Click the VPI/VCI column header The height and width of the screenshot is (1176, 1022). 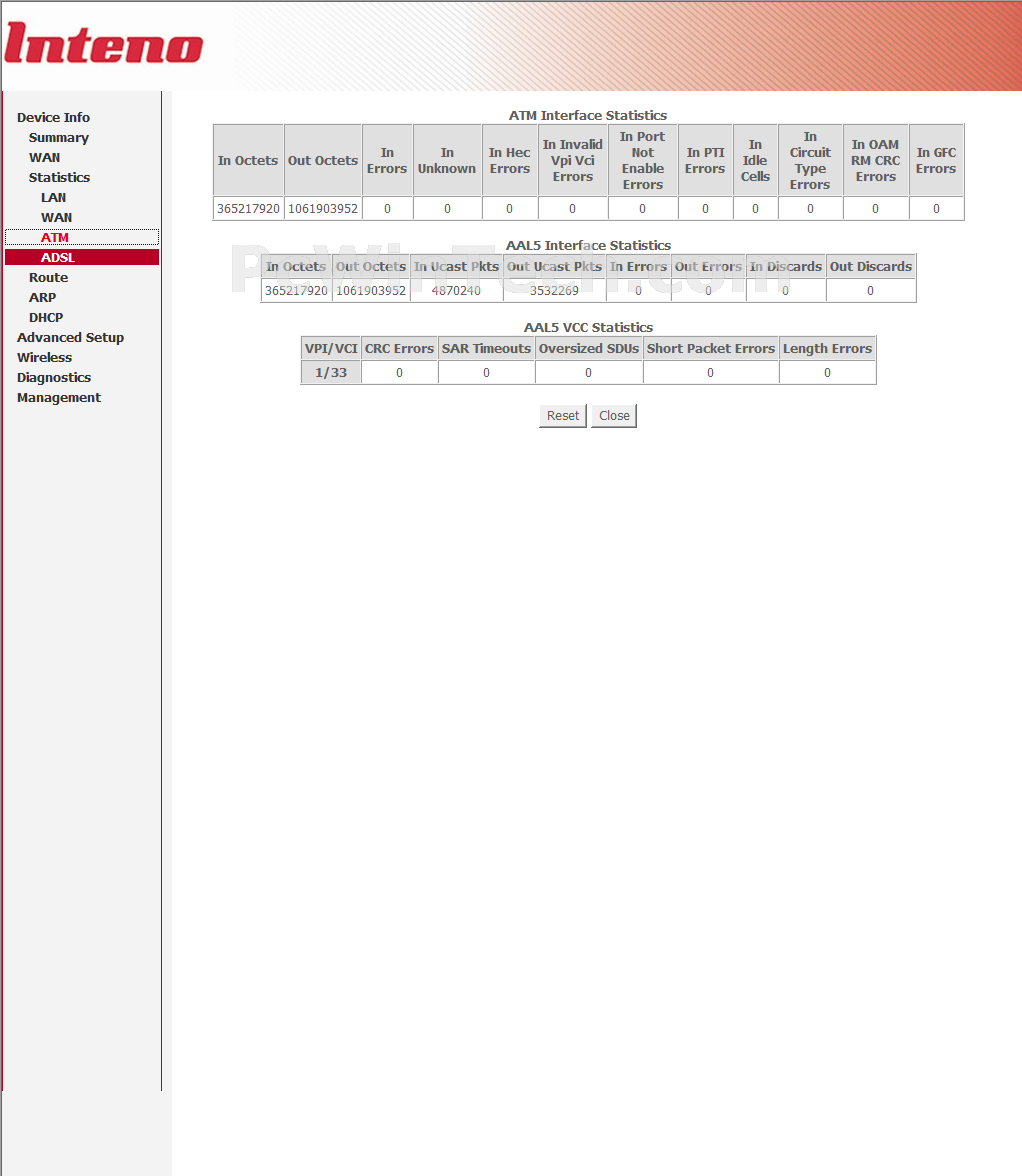pos(331,349)
